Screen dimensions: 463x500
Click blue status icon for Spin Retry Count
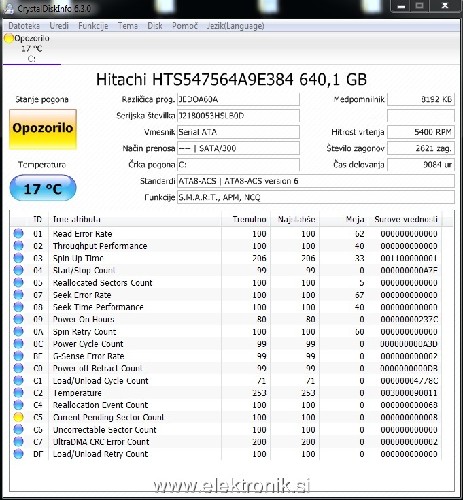click(x=18, y=331)
